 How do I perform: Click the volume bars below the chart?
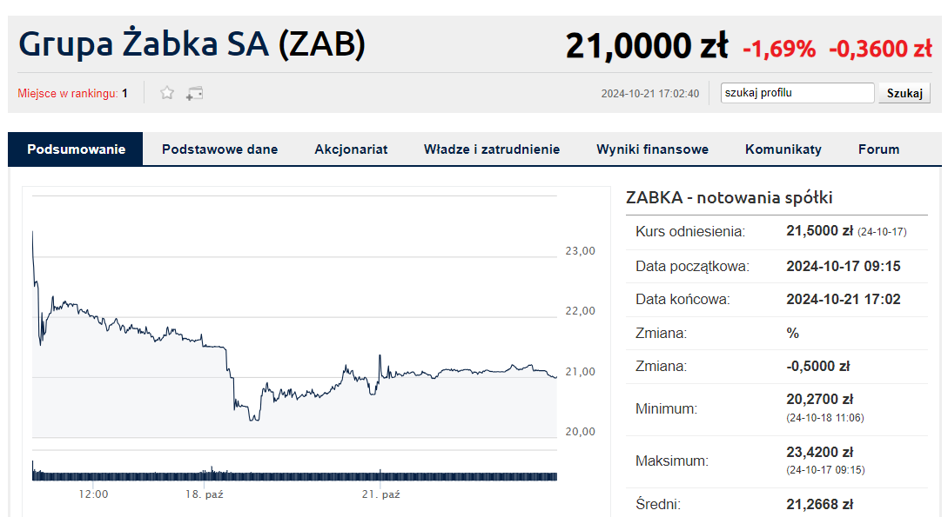pyautogui.click(x=294, y=473)
